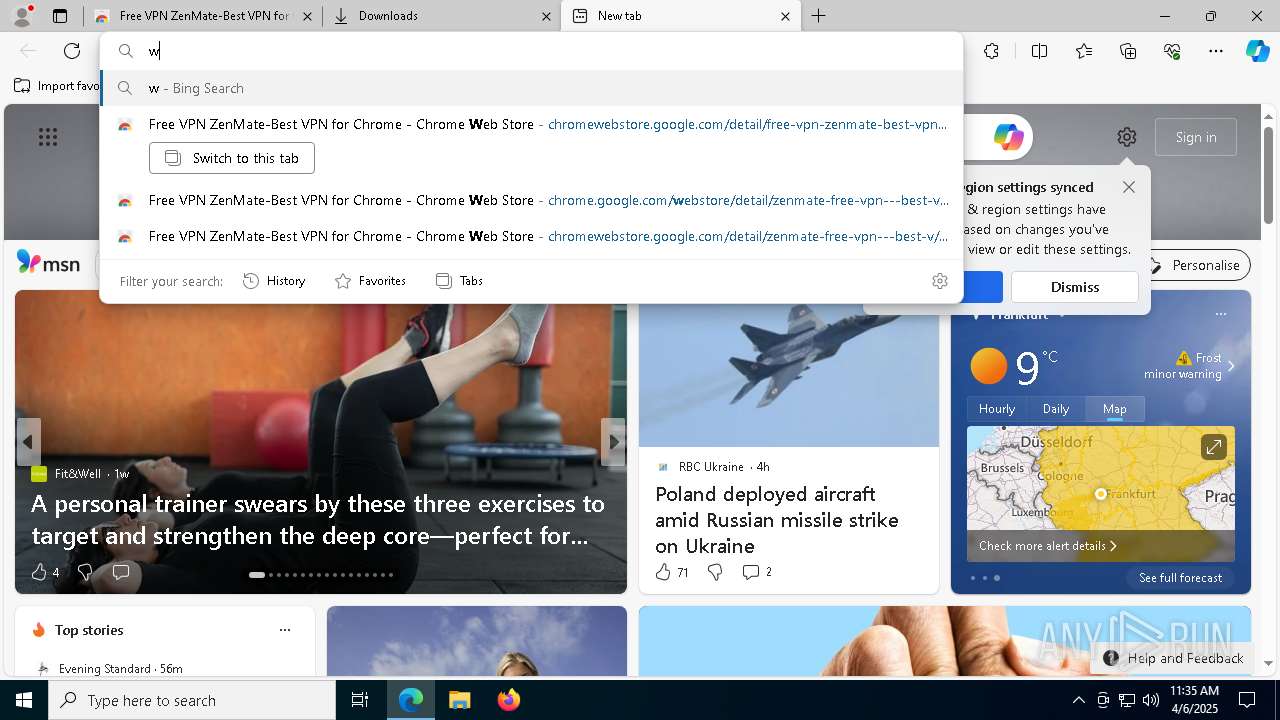Viewport: 1280px width, 720px height.
Task: Open the Edge profile icon
Action: pos(22,16)
